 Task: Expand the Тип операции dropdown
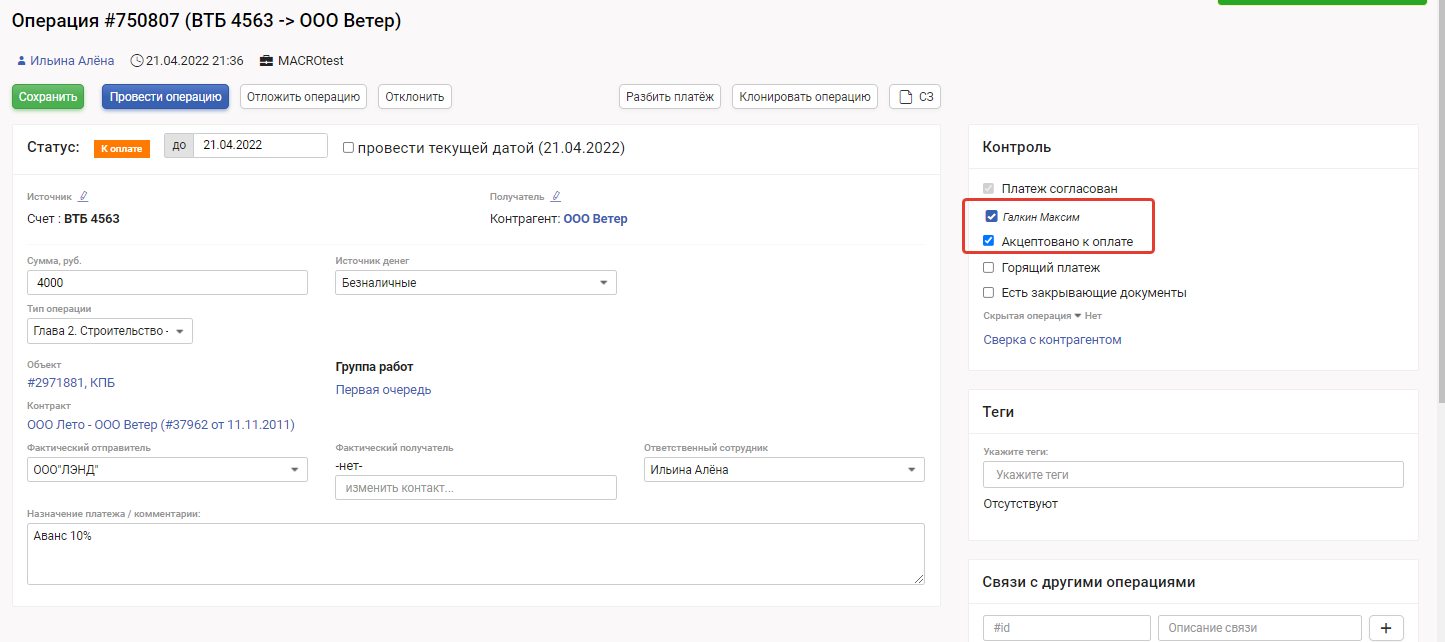110,331
